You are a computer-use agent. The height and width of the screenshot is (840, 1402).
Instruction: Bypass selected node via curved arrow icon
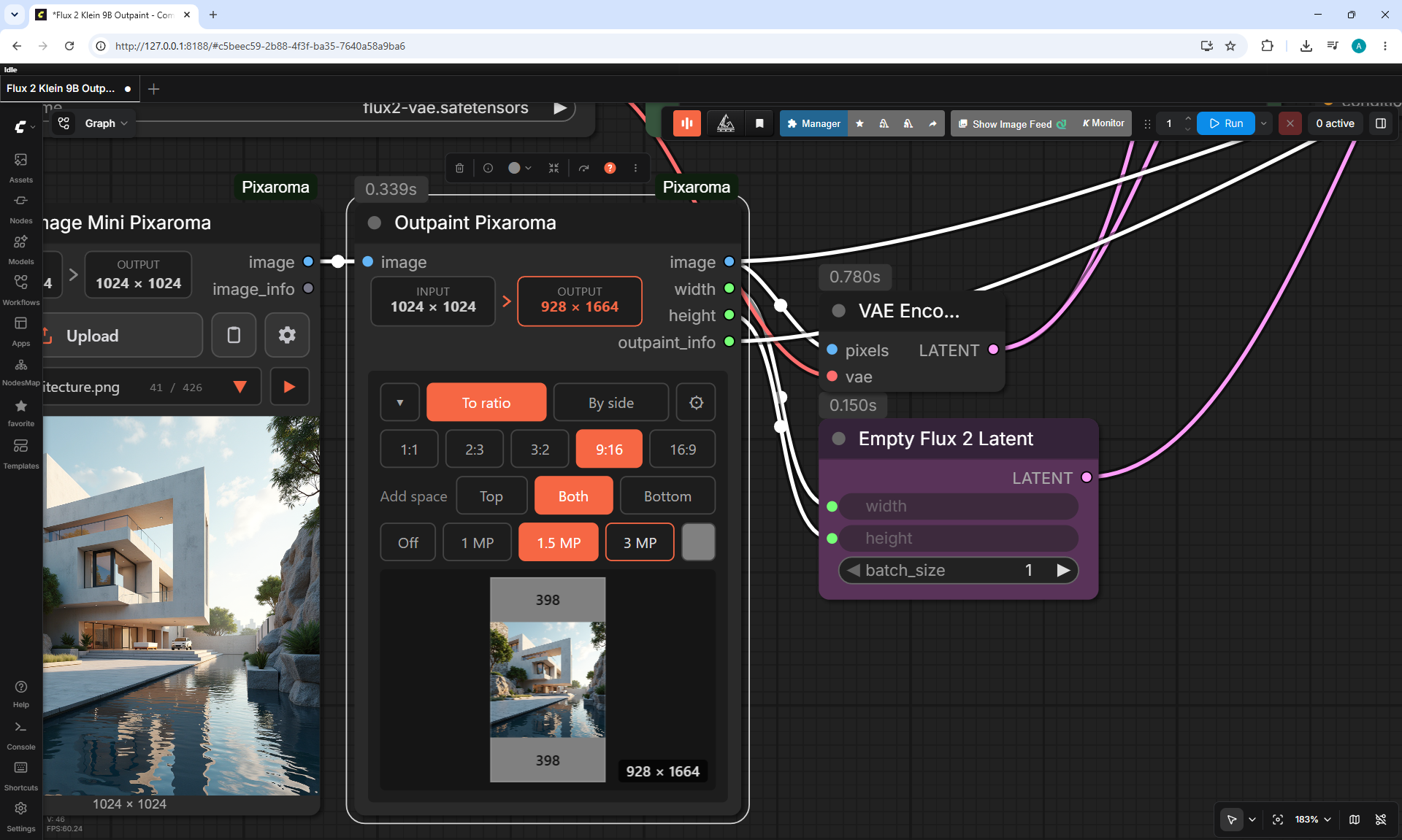[x=583, y=168]
